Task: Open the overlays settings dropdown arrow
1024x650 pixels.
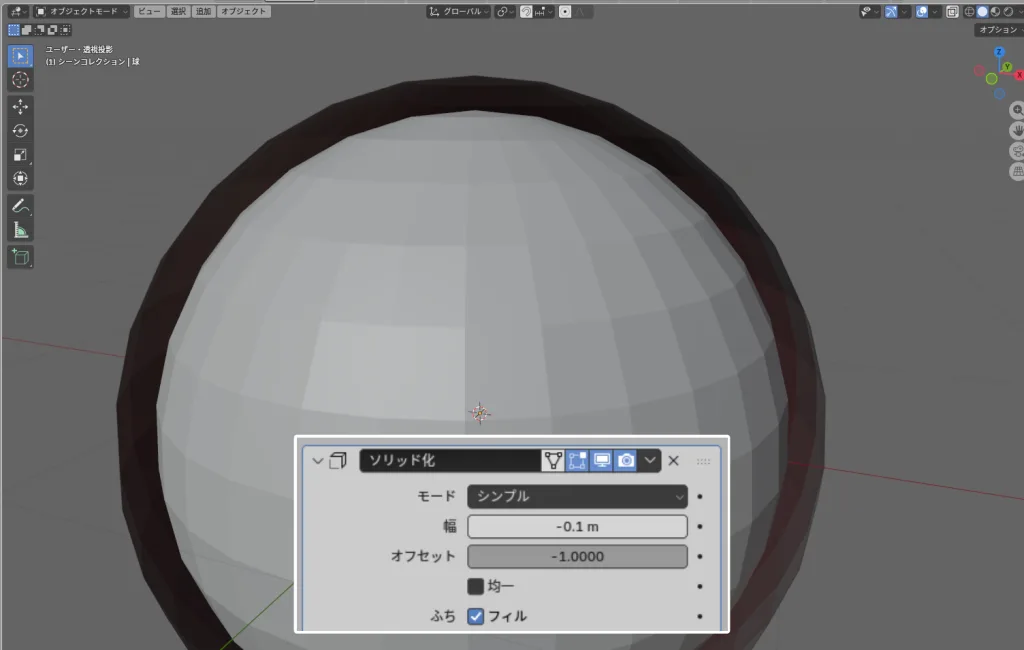Action: point(935,12)
